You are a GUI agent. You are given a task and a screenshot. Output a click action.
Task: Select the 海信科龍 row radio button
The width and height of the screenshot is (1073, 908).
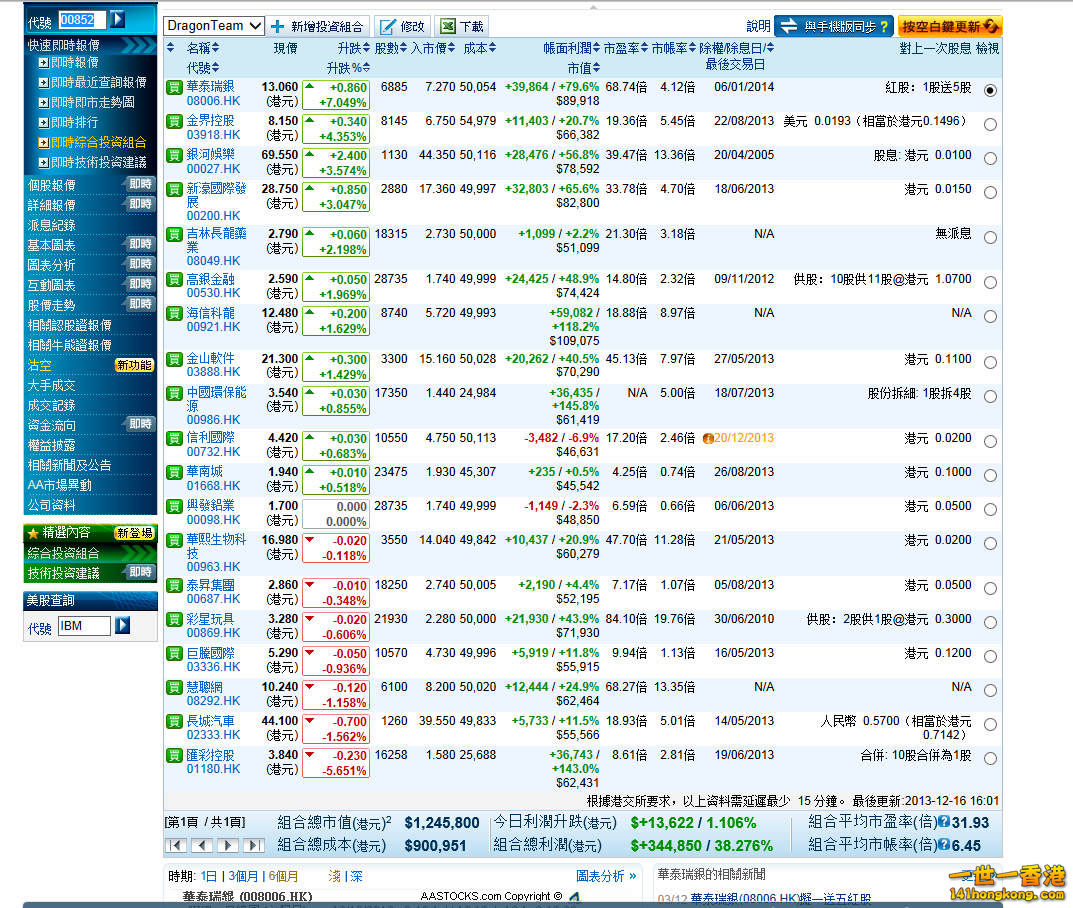(x=990, y=317)
